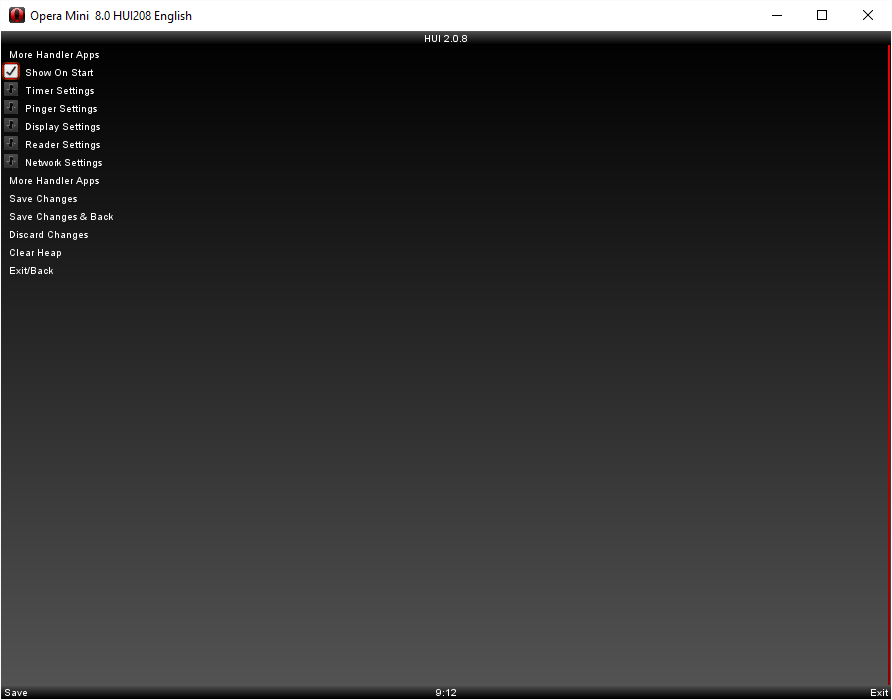Toggle the Show On Start checkbox
892x700 pixels.
pyautogui.click(x=11, y=72)
